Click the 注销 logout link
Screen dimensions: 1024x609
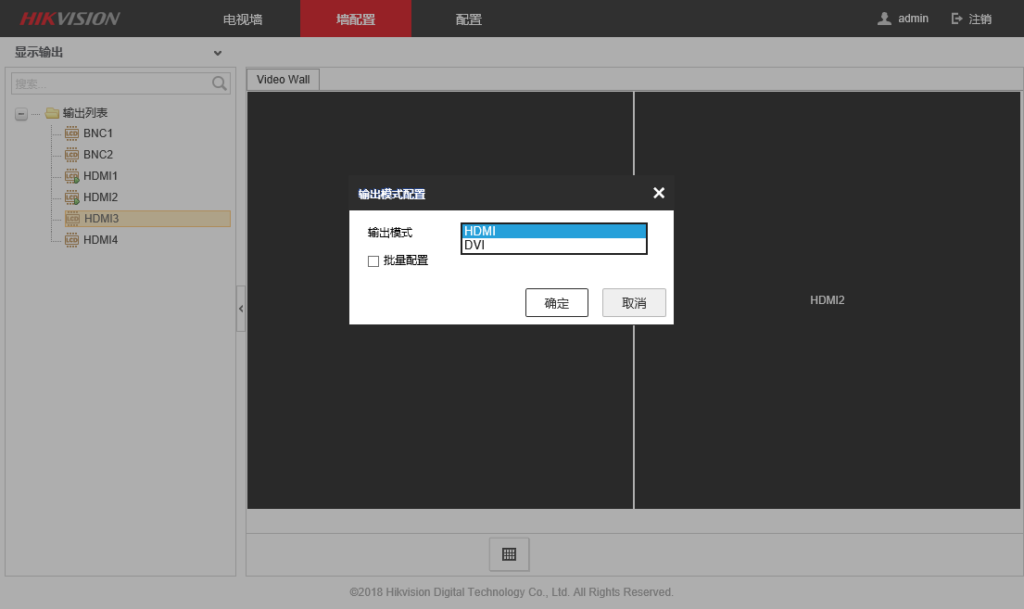[x=972, y=19]
